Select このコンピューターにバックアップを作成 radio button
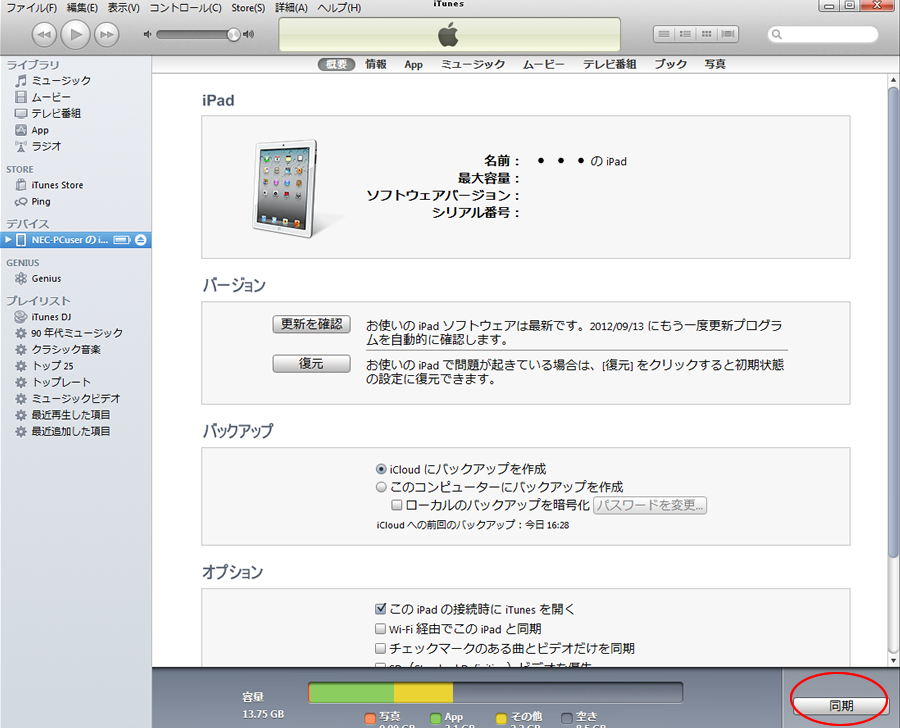 coord(381,487)
